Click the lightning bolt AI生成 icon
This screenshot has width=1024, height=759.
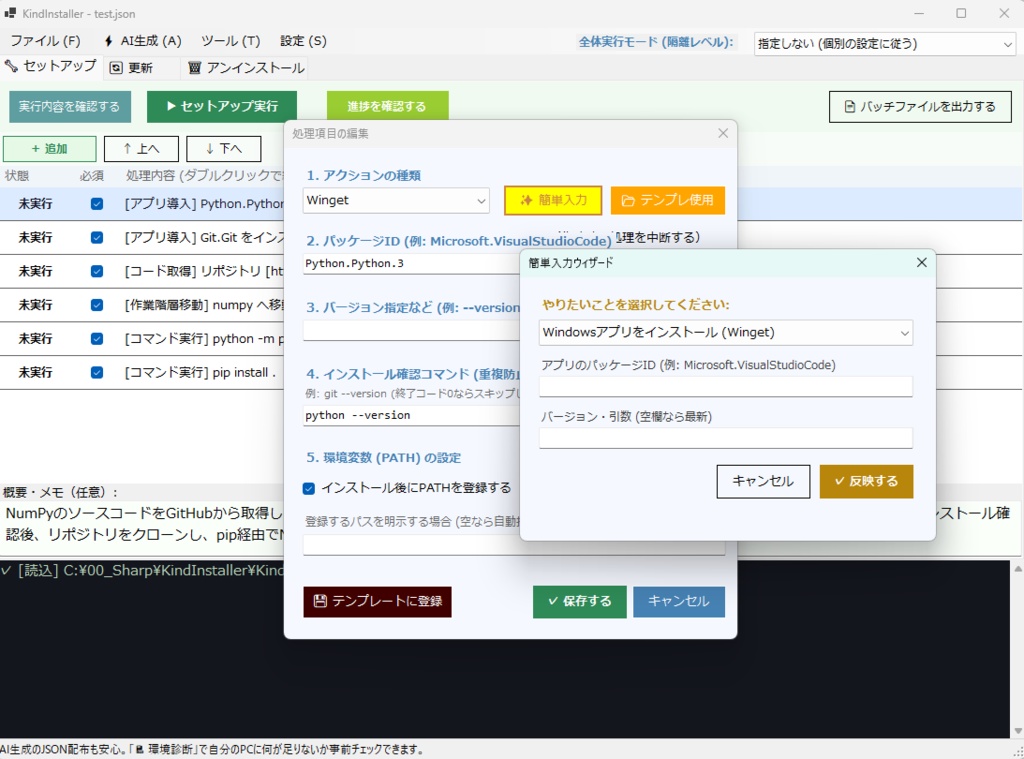point(110,41)
